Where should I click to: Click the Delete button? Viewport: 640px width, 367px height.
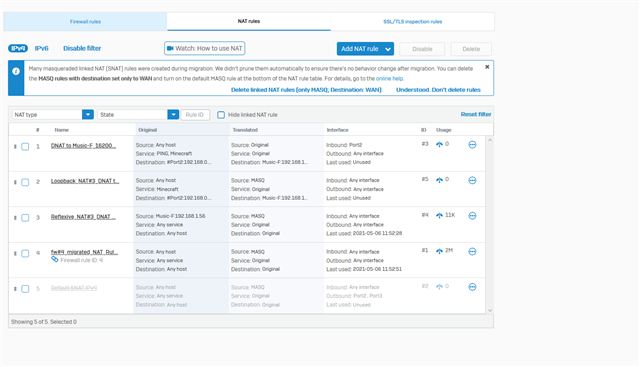coord(471,49)
